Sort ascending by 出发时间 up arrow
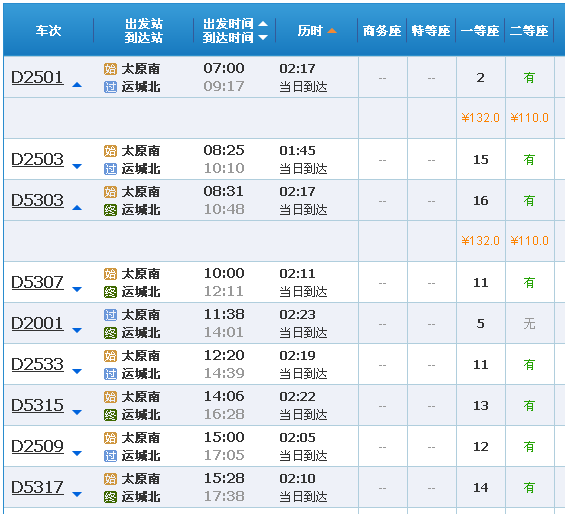Viewport: 565px width, 514px height. [263, 24]
